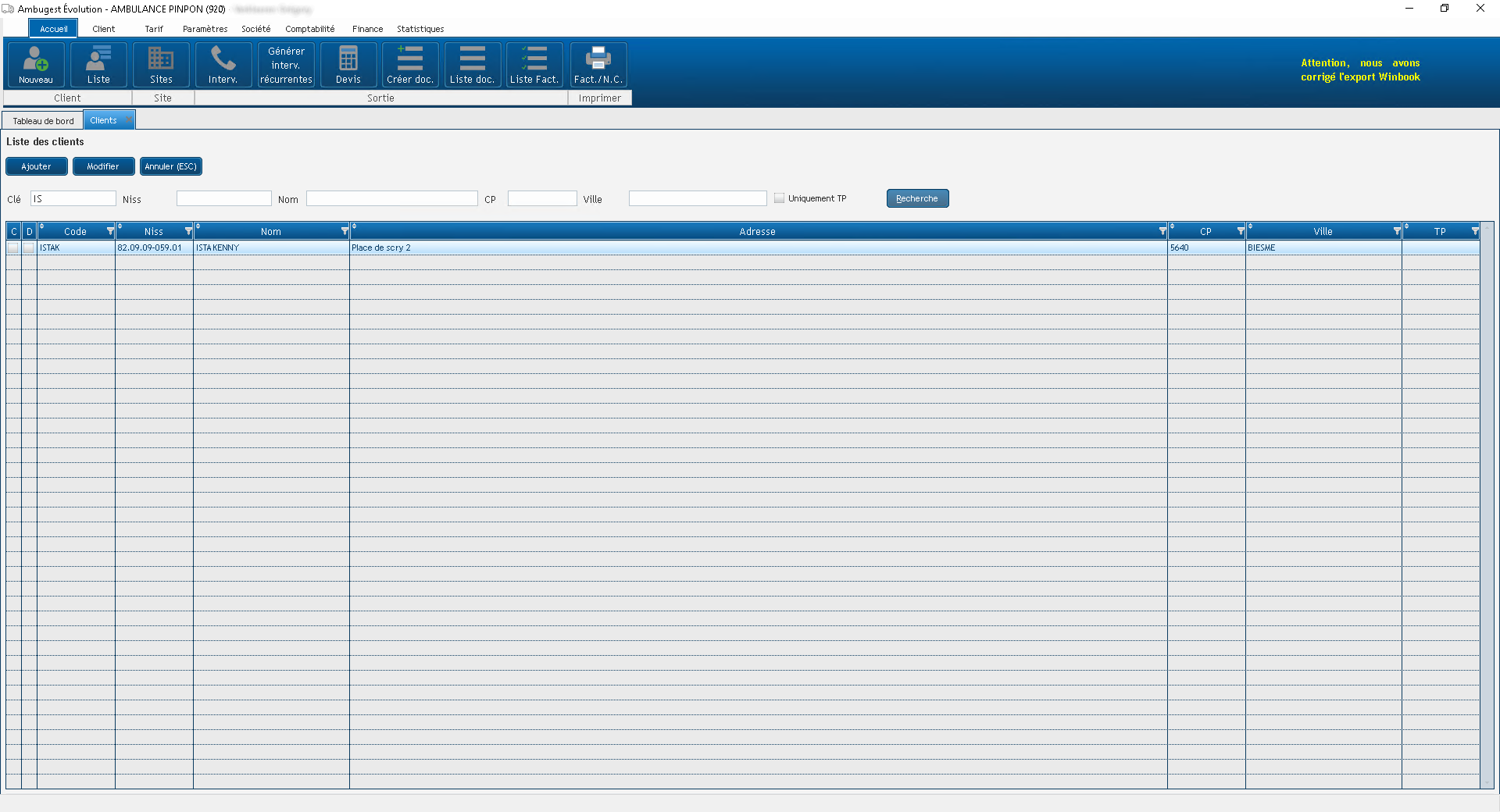The width and height of the screenshot is (1500, 812).
Task: Click the client list vertical scrollbar
Action: coord(1487,507)
